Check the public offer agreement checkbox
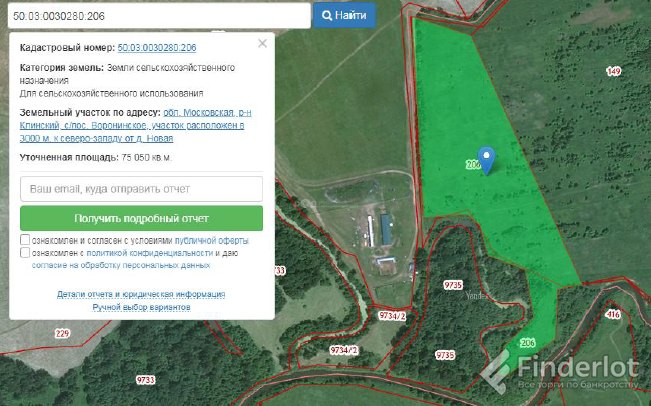Viewport: 651px width, 406px height. (25, 241)
